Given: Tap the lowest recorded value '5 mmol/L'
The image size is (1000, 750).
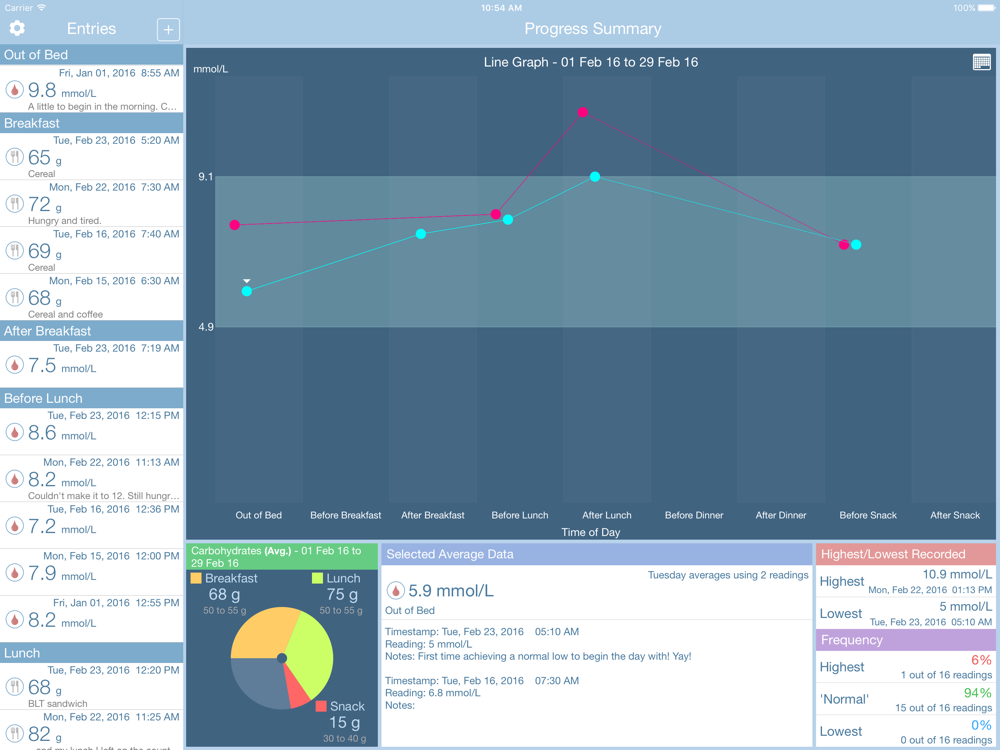Looking at the screenshot, I should [x=966, y=607].
